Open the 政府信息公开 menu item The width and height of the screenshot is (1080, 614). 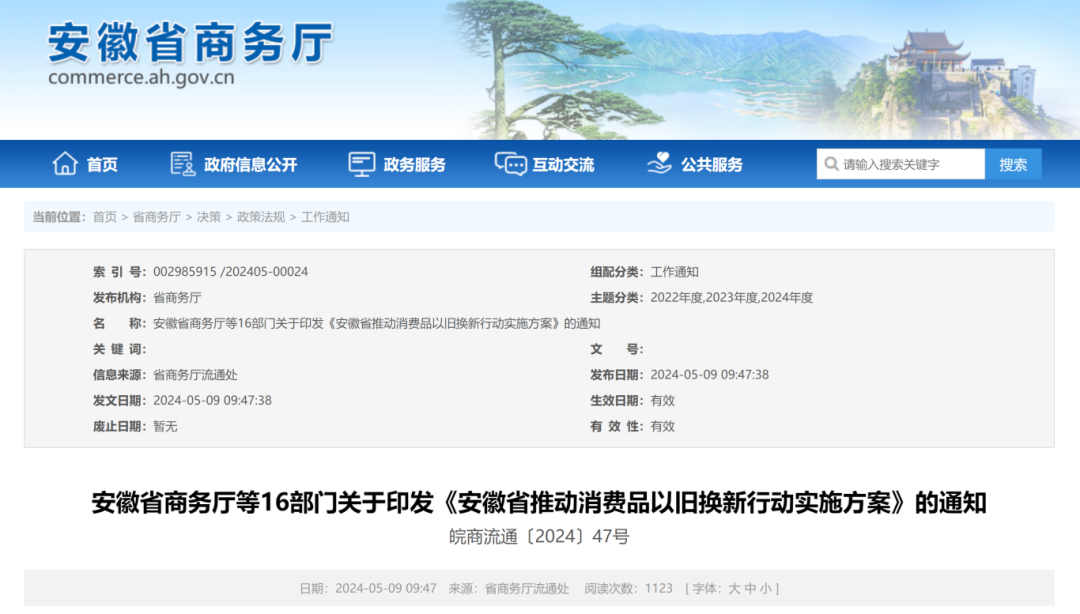click(x=250, y=165)
